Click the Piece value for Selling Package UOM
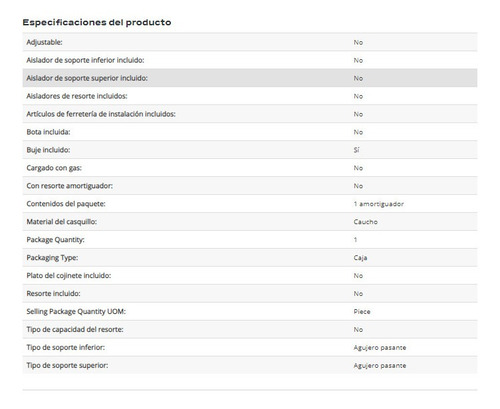Viewport: 500px width, 409px height. click(x=362, y=312)
